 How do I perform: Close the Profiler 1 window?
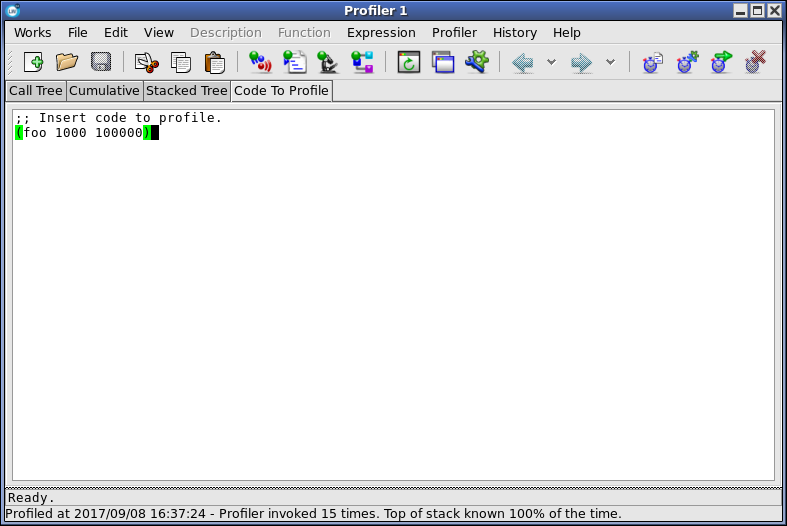pos(774,11)
